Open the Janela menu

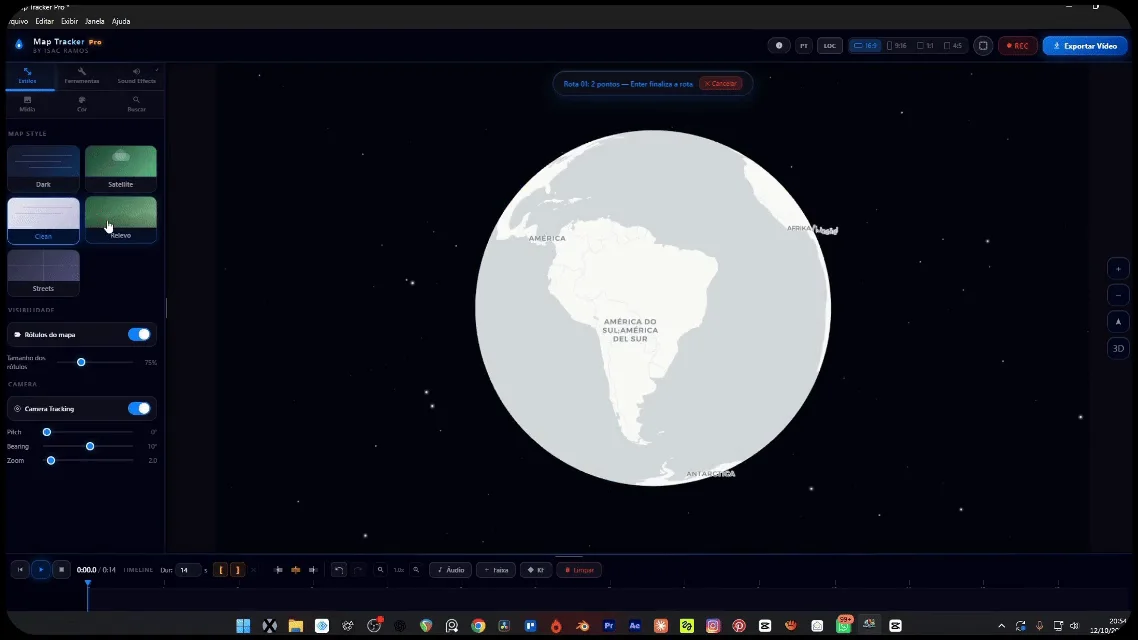point(95,21)
